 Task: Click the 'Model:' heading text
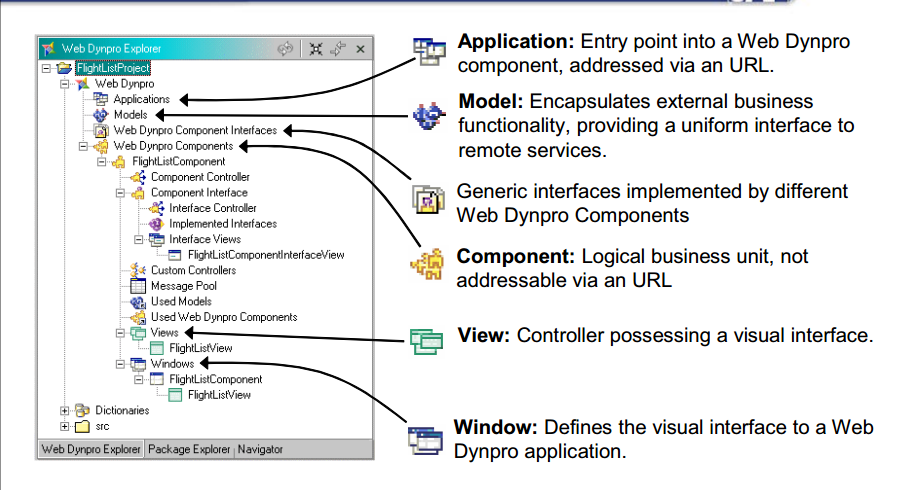(490, 101)
